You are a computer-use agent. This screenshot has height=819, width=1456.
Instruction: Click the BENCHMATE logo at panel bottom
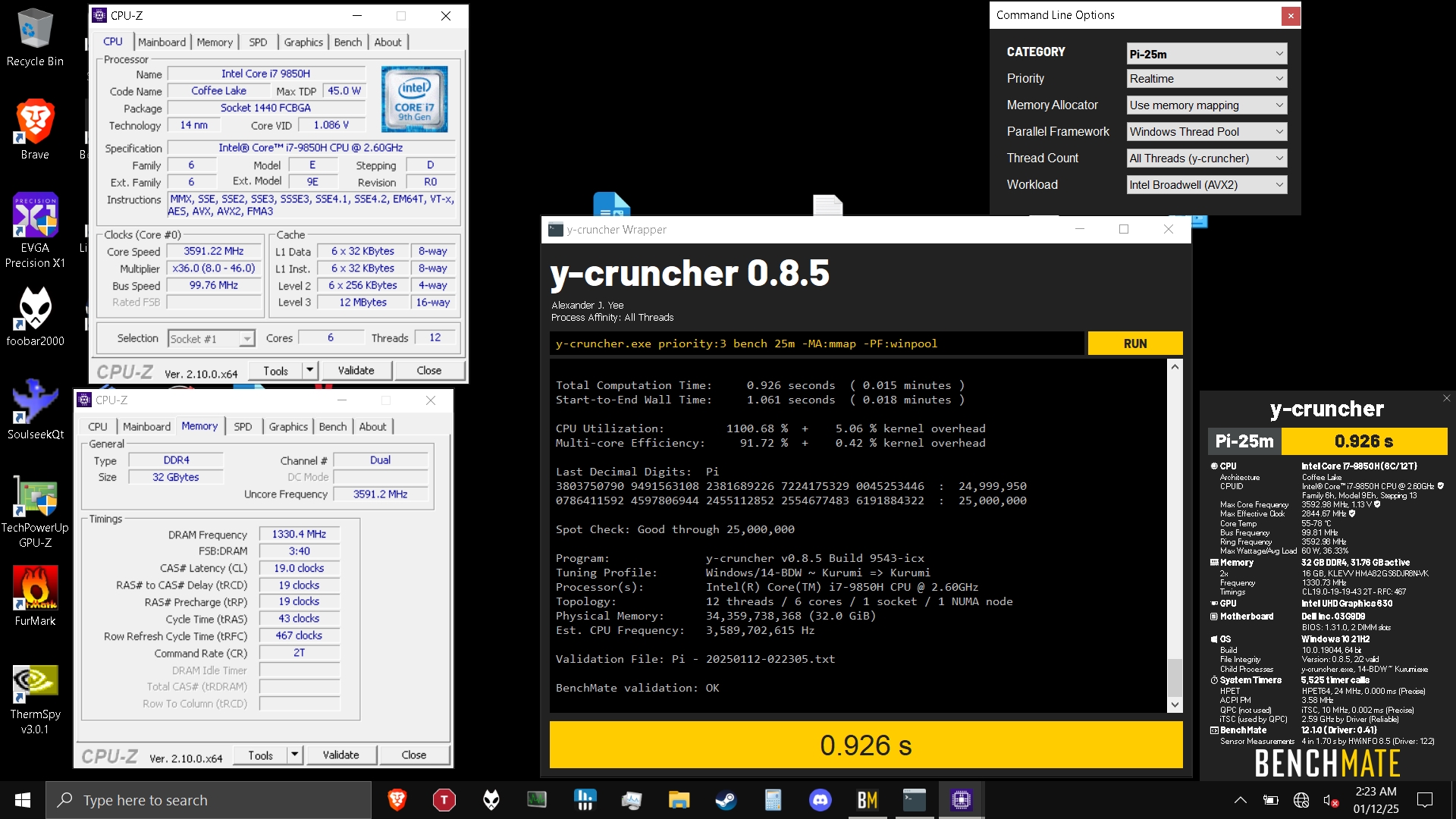[1327, 763]
